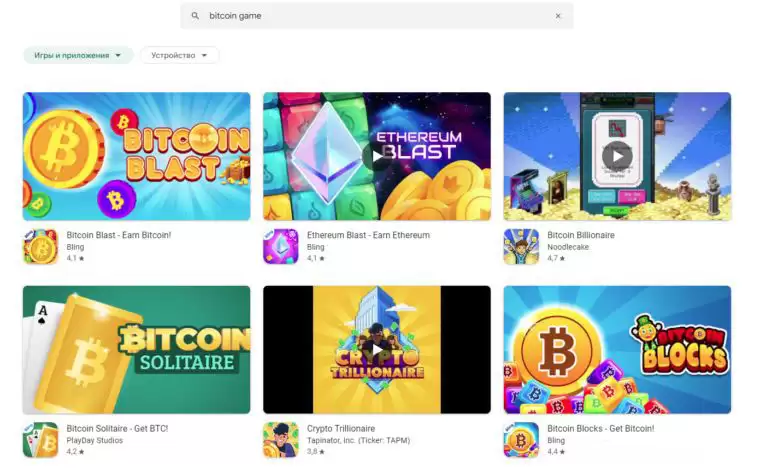
Task: Clear the search field with X
Action: click(558, 16)
